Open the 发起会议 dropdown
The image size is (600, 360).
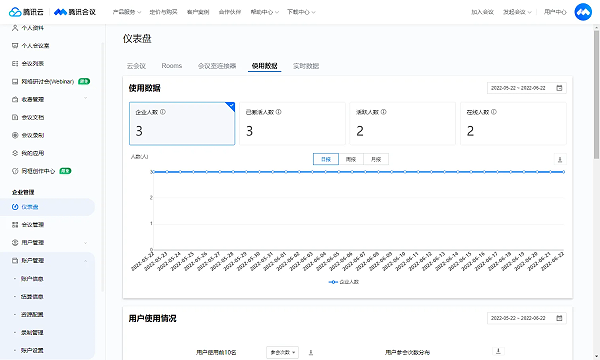pyautogui.click(x=517, y=12)
